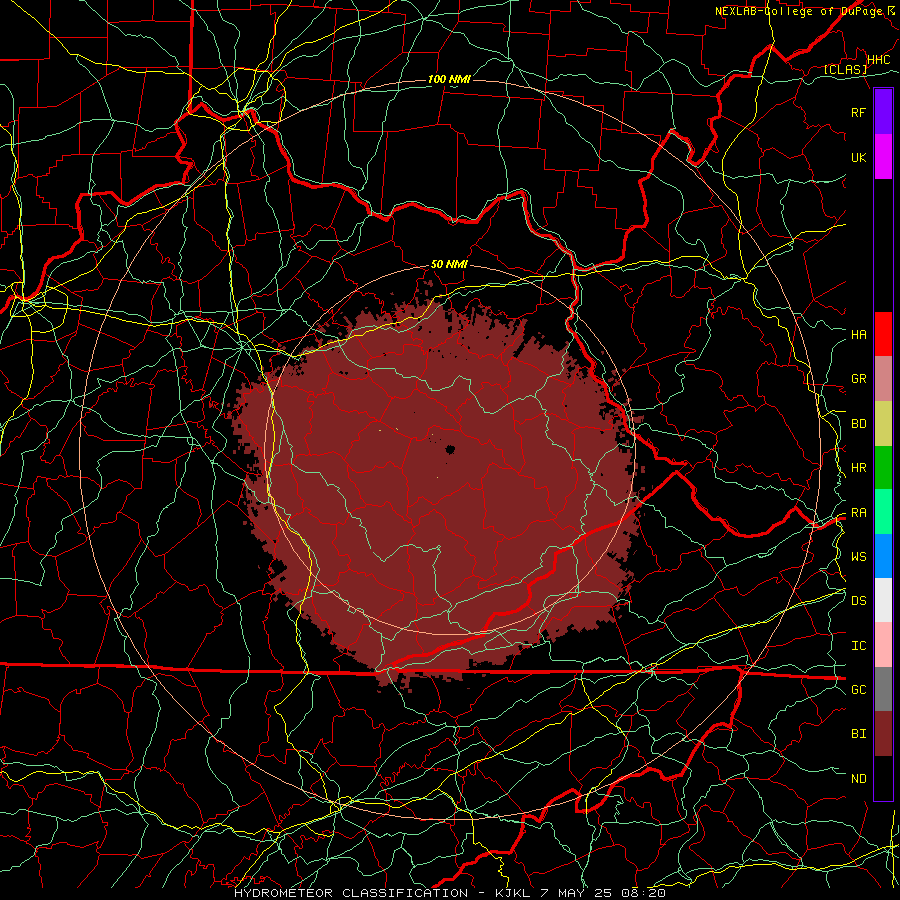Viewport: 900px width, 900px height.
Task: Click the "IC" legend label
Action: click(x=858, y=646)
